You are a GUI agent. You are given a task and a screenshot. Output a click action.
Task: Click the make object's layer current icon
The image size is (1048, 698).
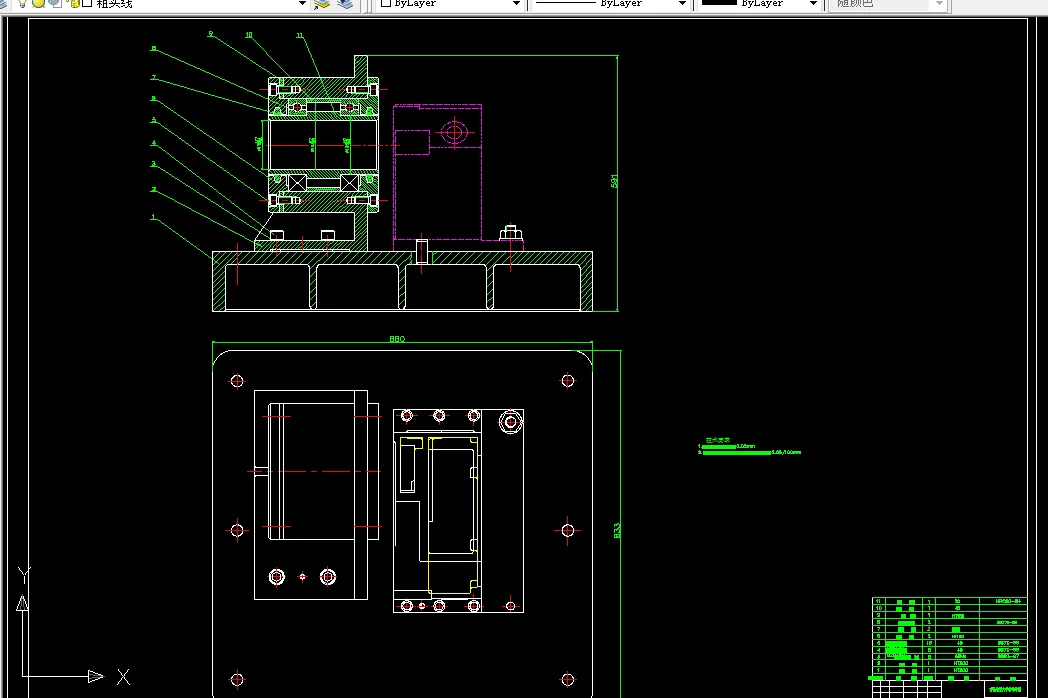point(322,3)
